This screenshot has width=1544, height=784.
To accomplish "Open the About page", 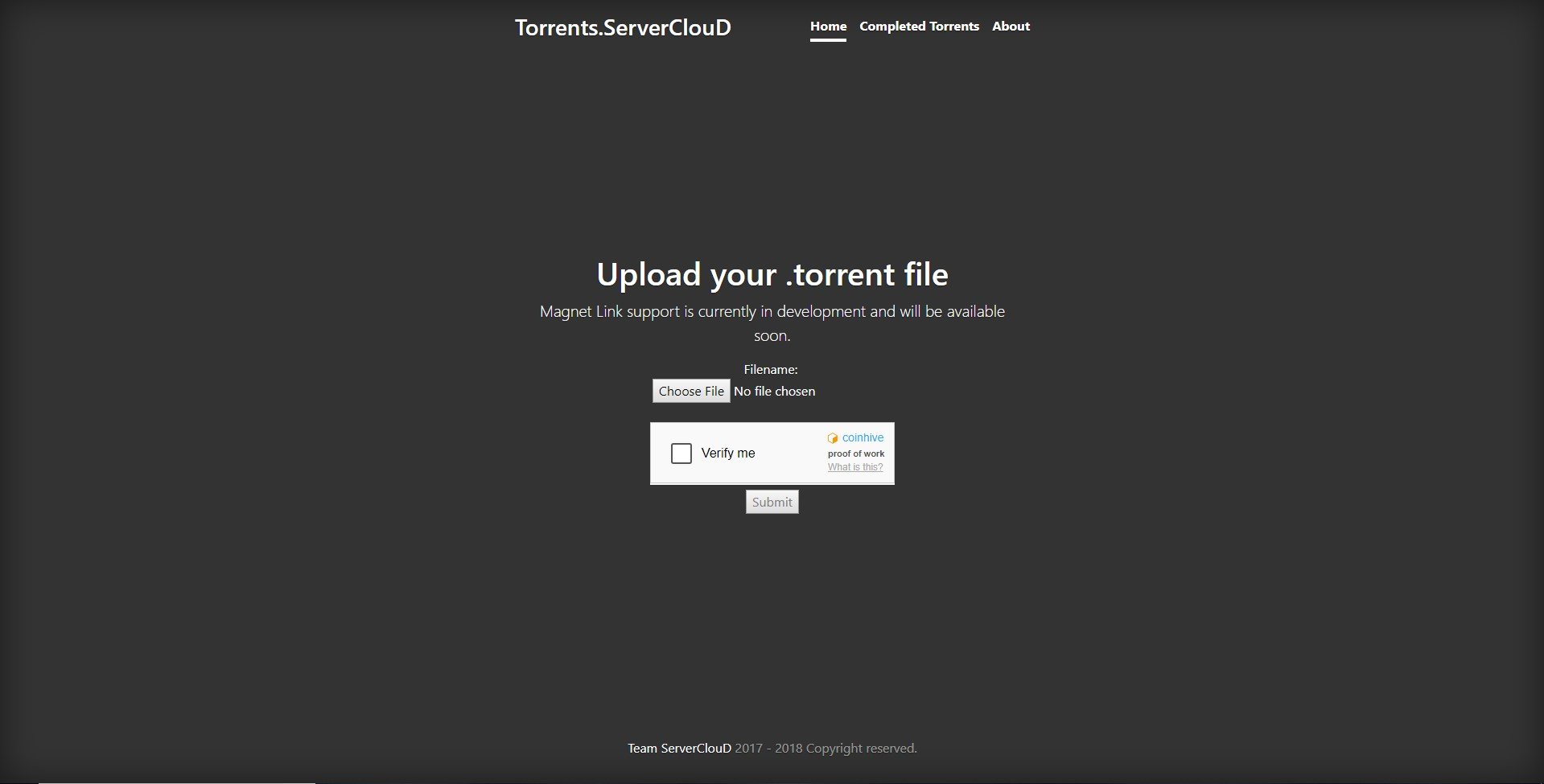I will [1011, 27].
